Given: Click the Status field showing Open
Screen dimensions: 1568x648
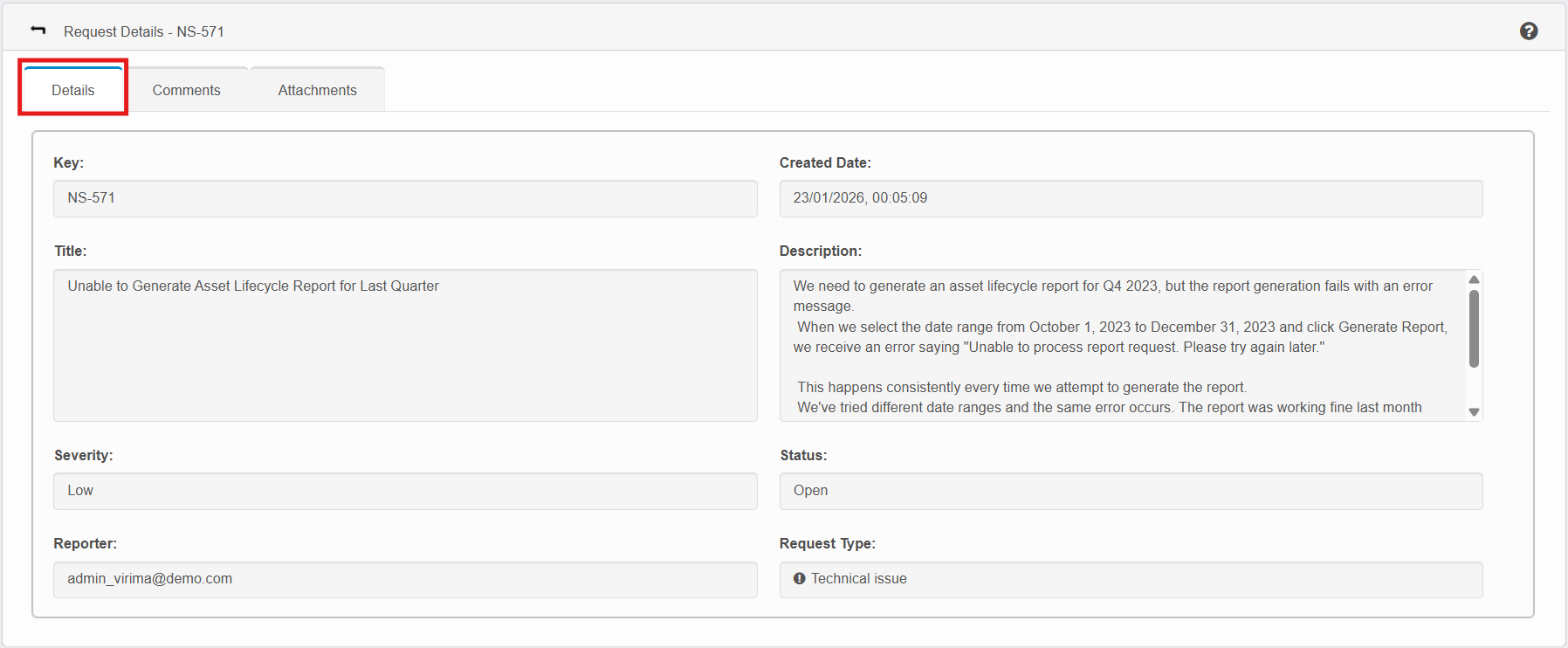Looking at the screenshot, I should click(1130, 491).
